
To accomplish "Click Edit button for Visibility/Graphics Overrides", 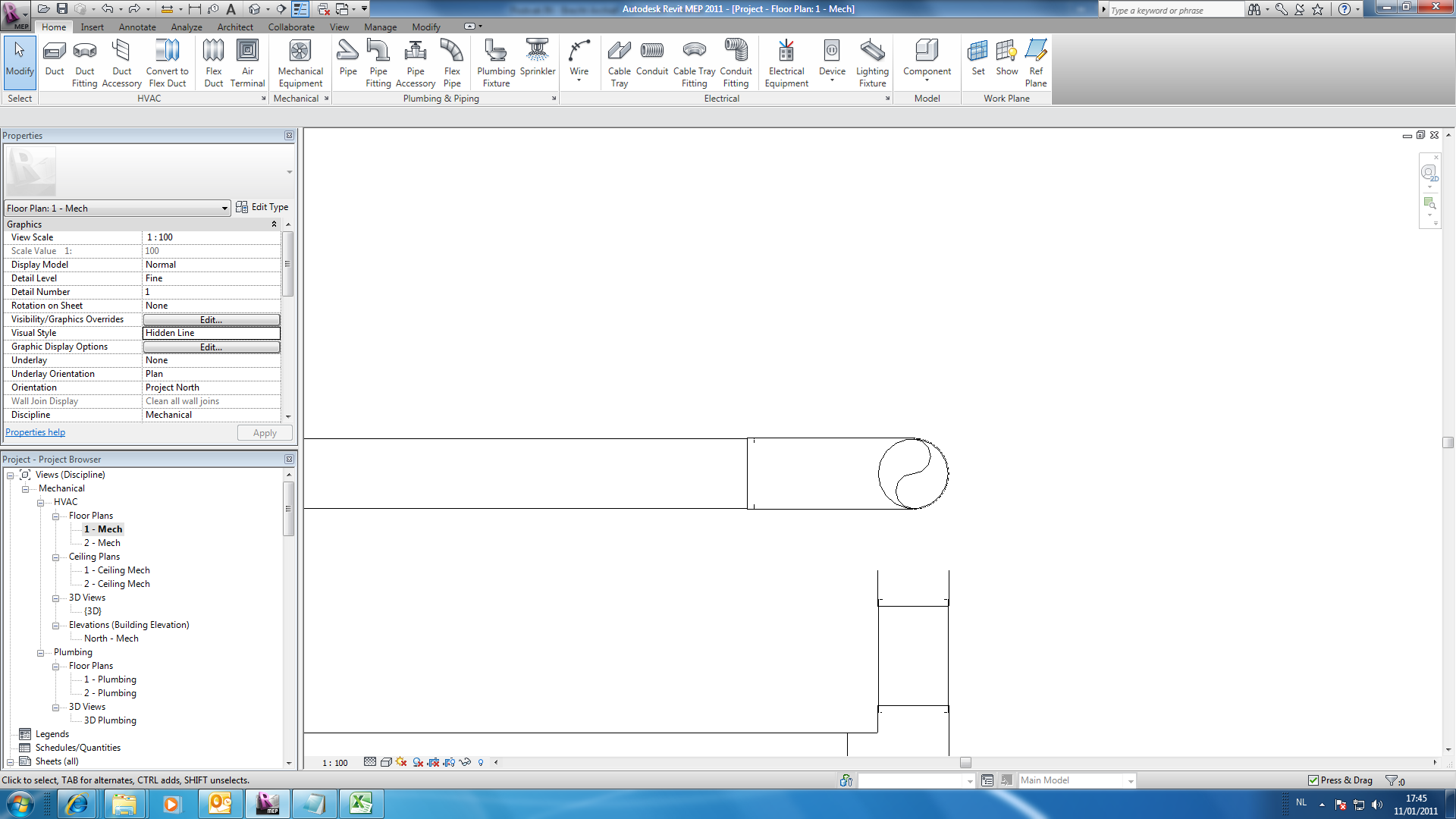I will pyautogui.click(x=211, y=320).
